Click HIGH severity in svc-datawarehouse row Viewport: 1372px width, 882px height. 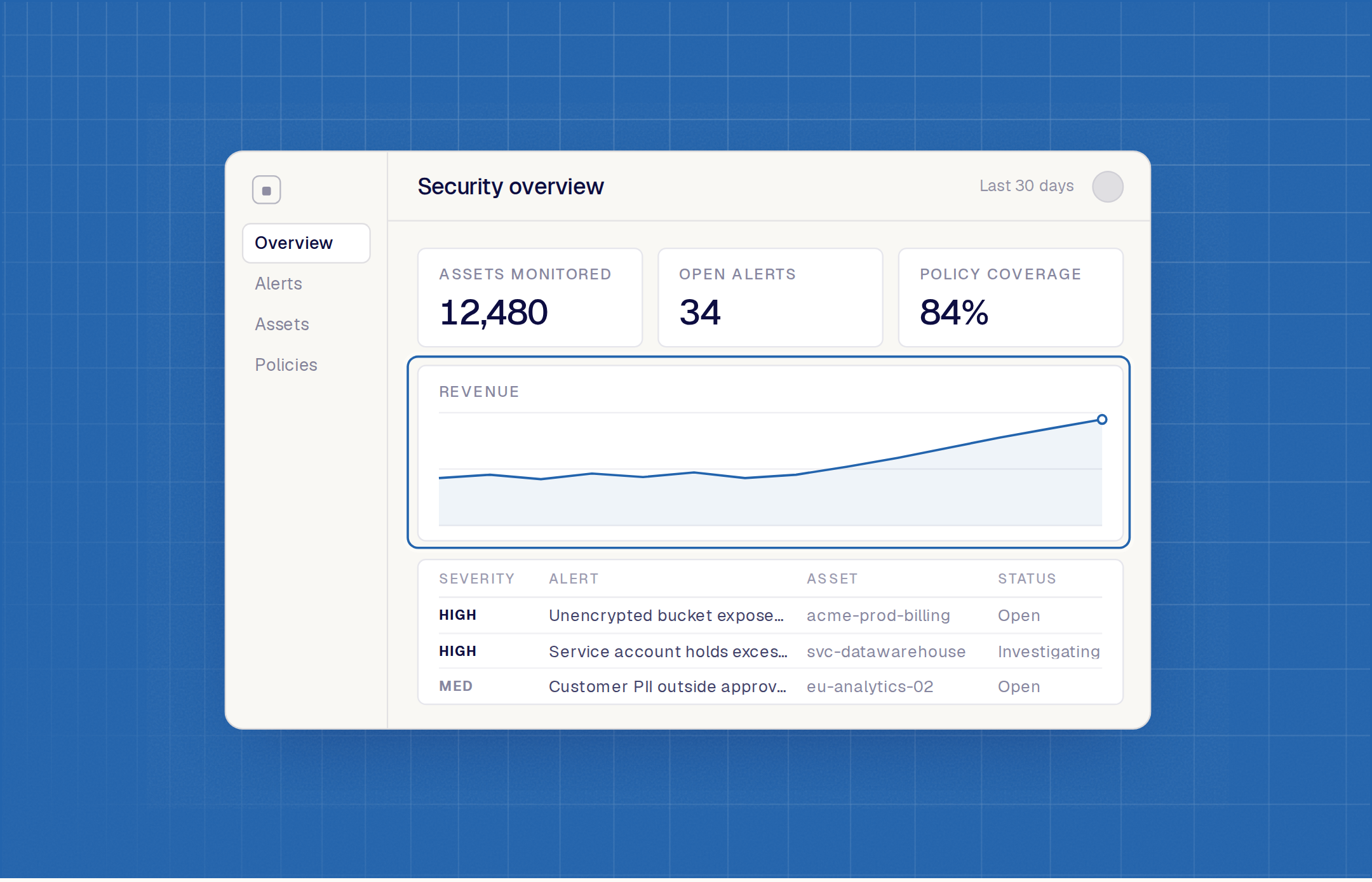(457, 651)
